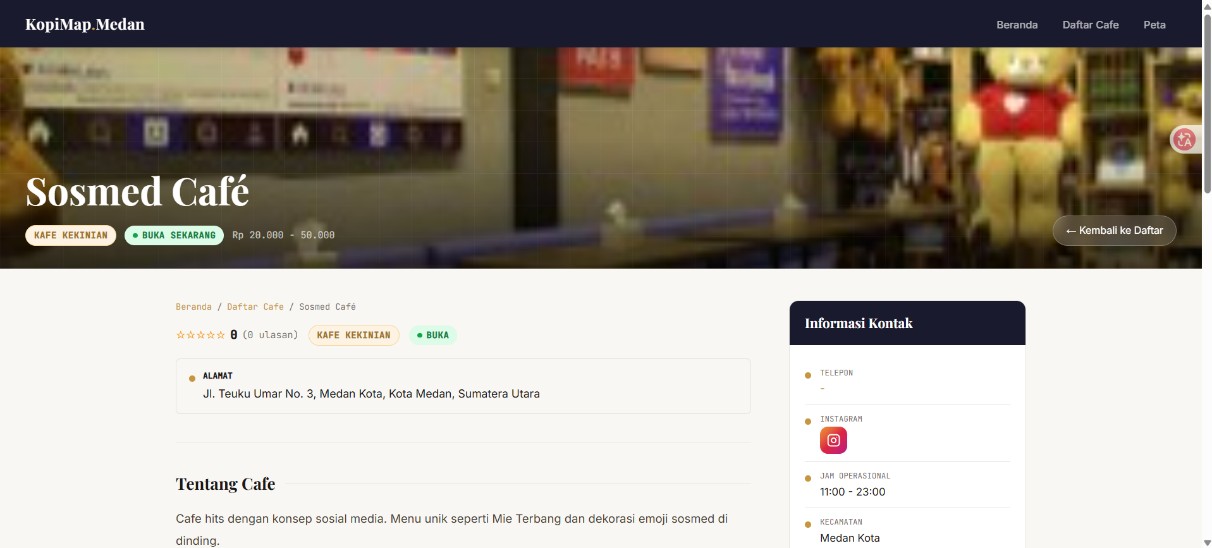Click the green Buka badge near rating
This screenshot has width=1212, height=548.
click(x=433, y=335)
